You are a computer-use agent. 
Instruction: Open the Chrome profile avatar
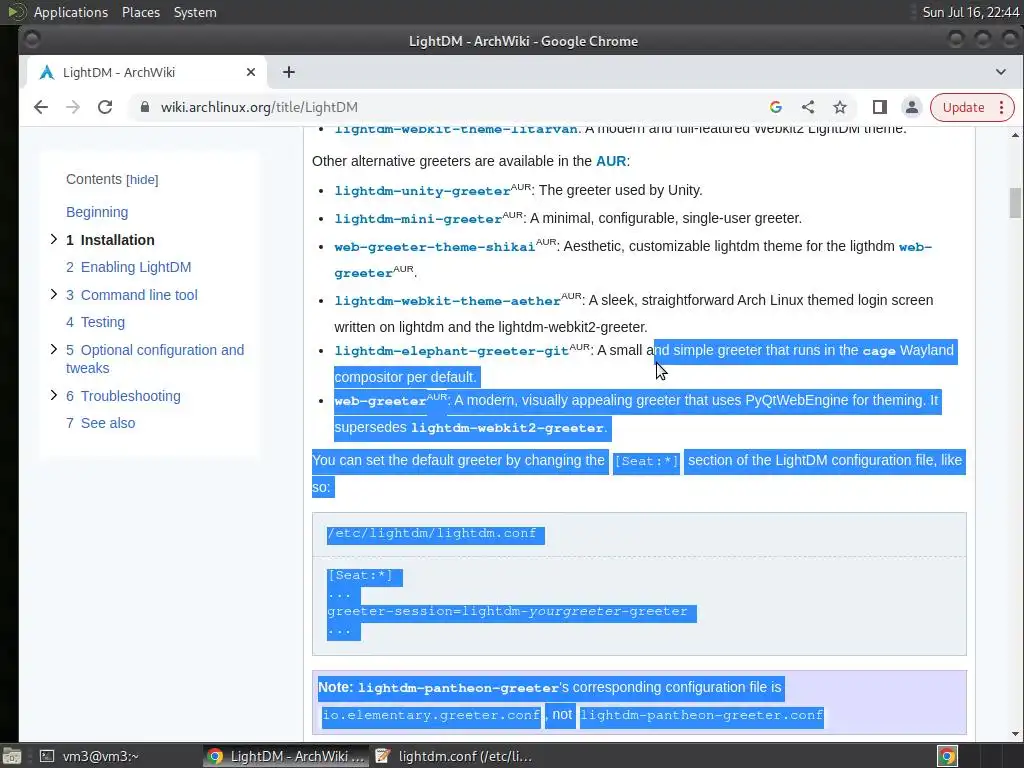coord(912,107)
